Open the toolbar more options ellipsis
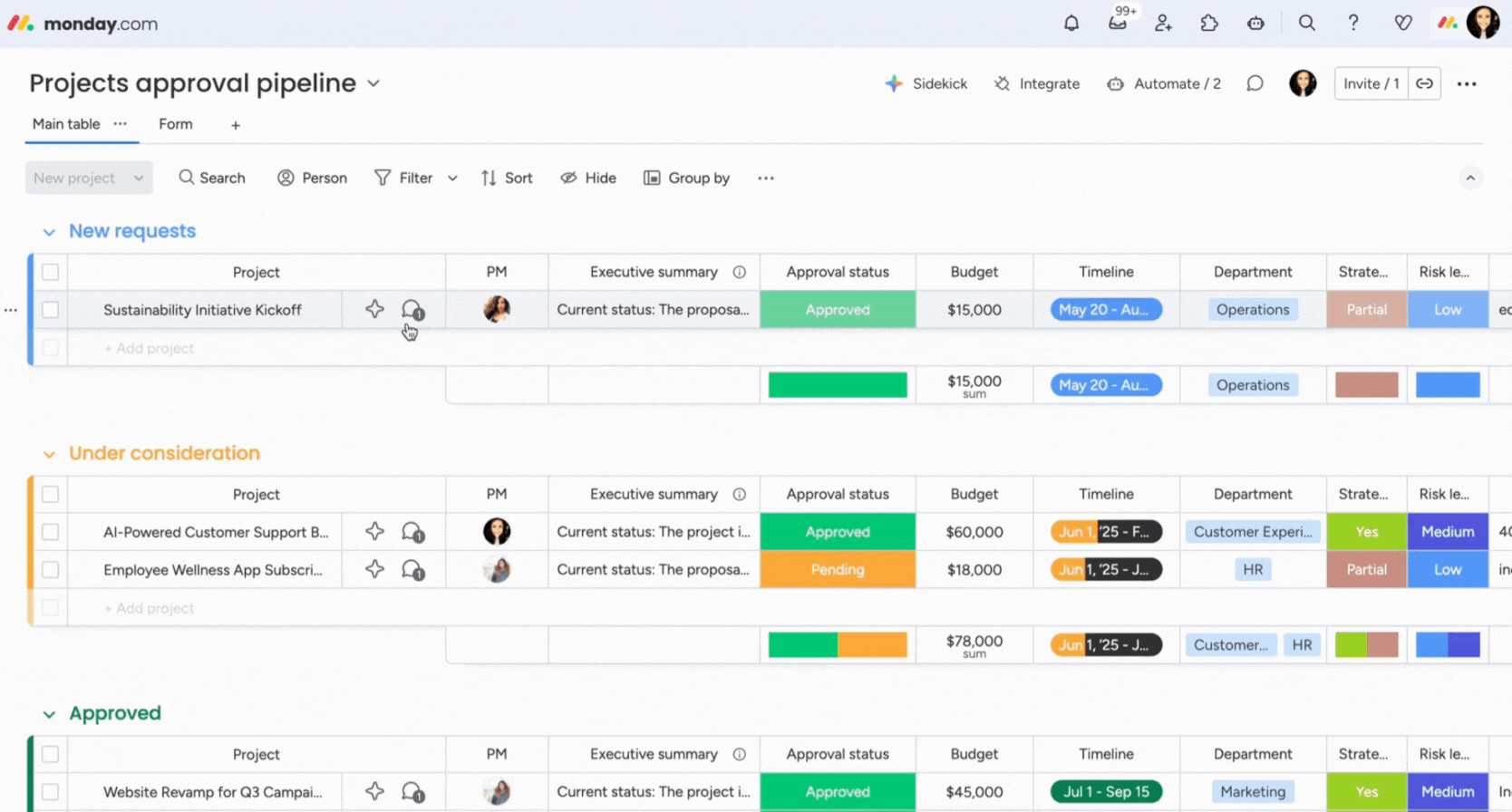Viewport: 1512px width, 812px height. tap(766, 178)
